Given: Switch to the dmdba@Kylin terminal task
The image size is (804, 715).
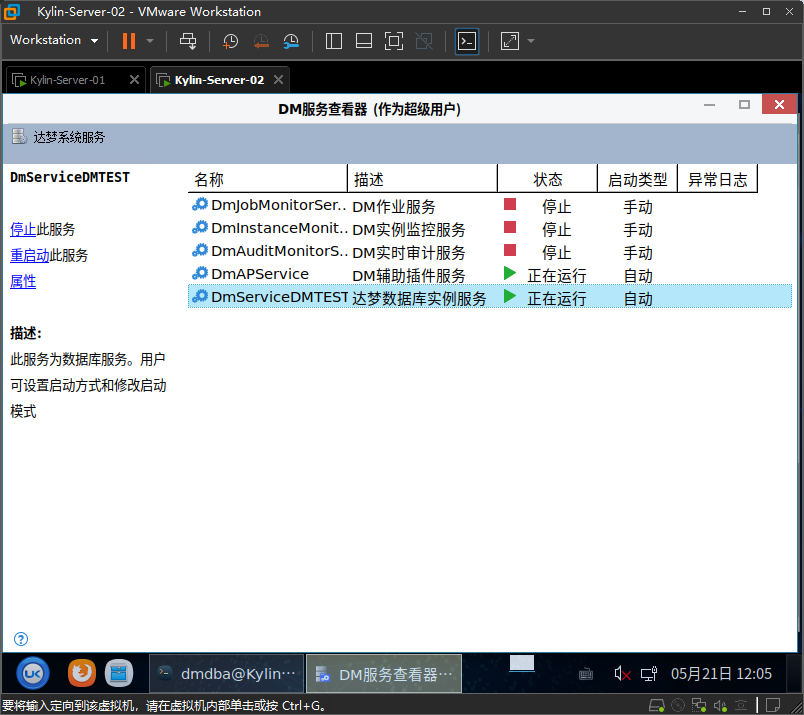Looking at the screenshot, I should (227, 673).
